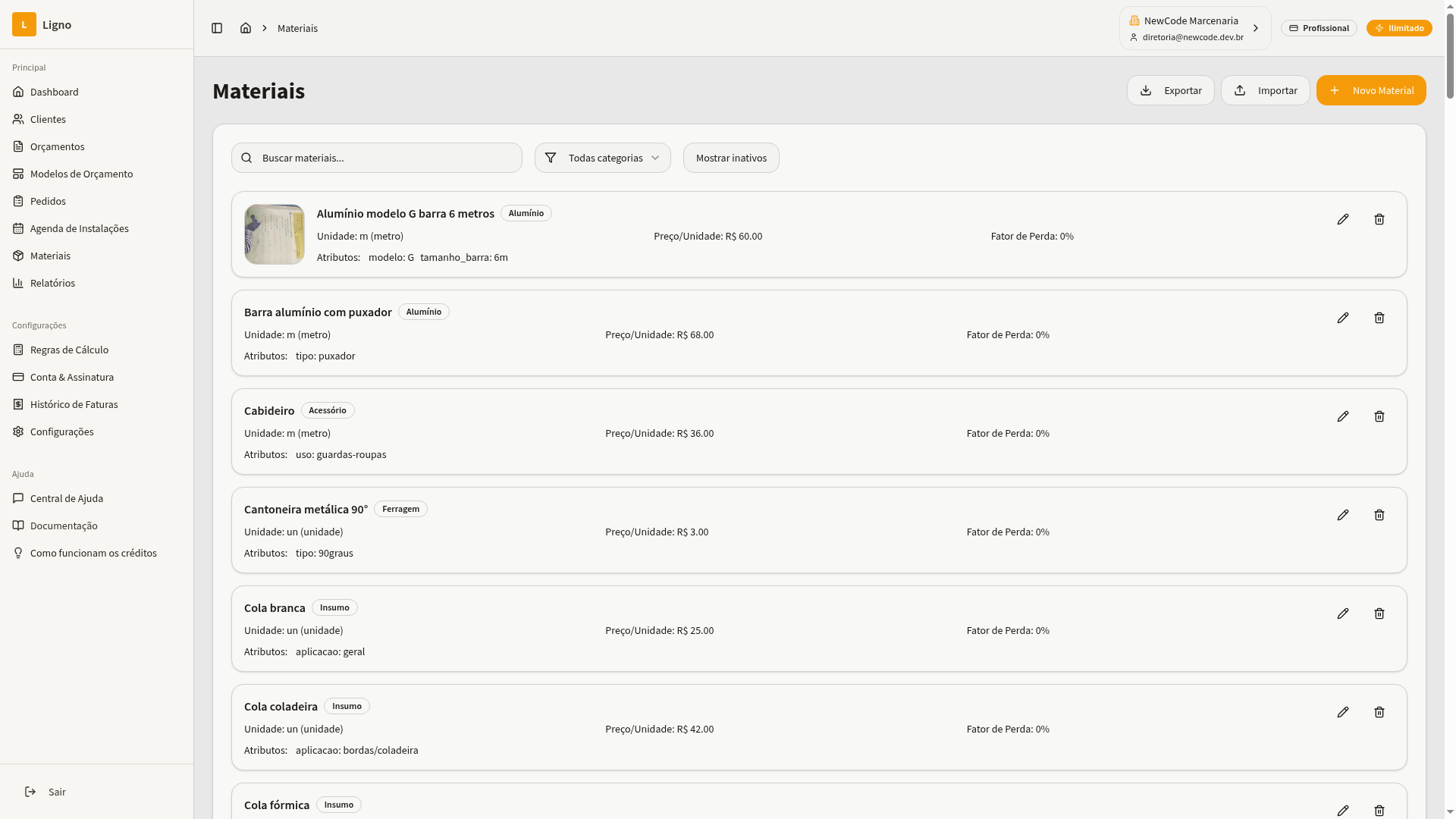Click the price R$ 60.00
The height and width of the screenshot is (819, 1456).
(x=744, y=236)
